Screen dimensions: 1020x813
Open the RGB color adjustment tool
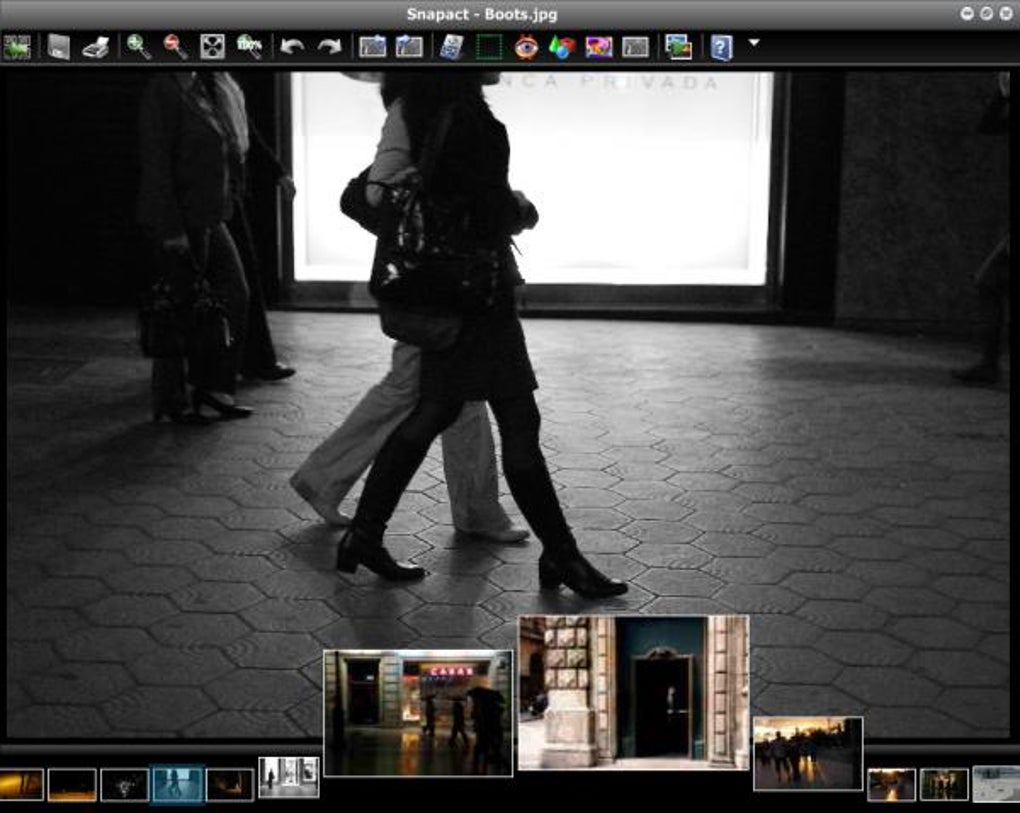tap(562, 47)
